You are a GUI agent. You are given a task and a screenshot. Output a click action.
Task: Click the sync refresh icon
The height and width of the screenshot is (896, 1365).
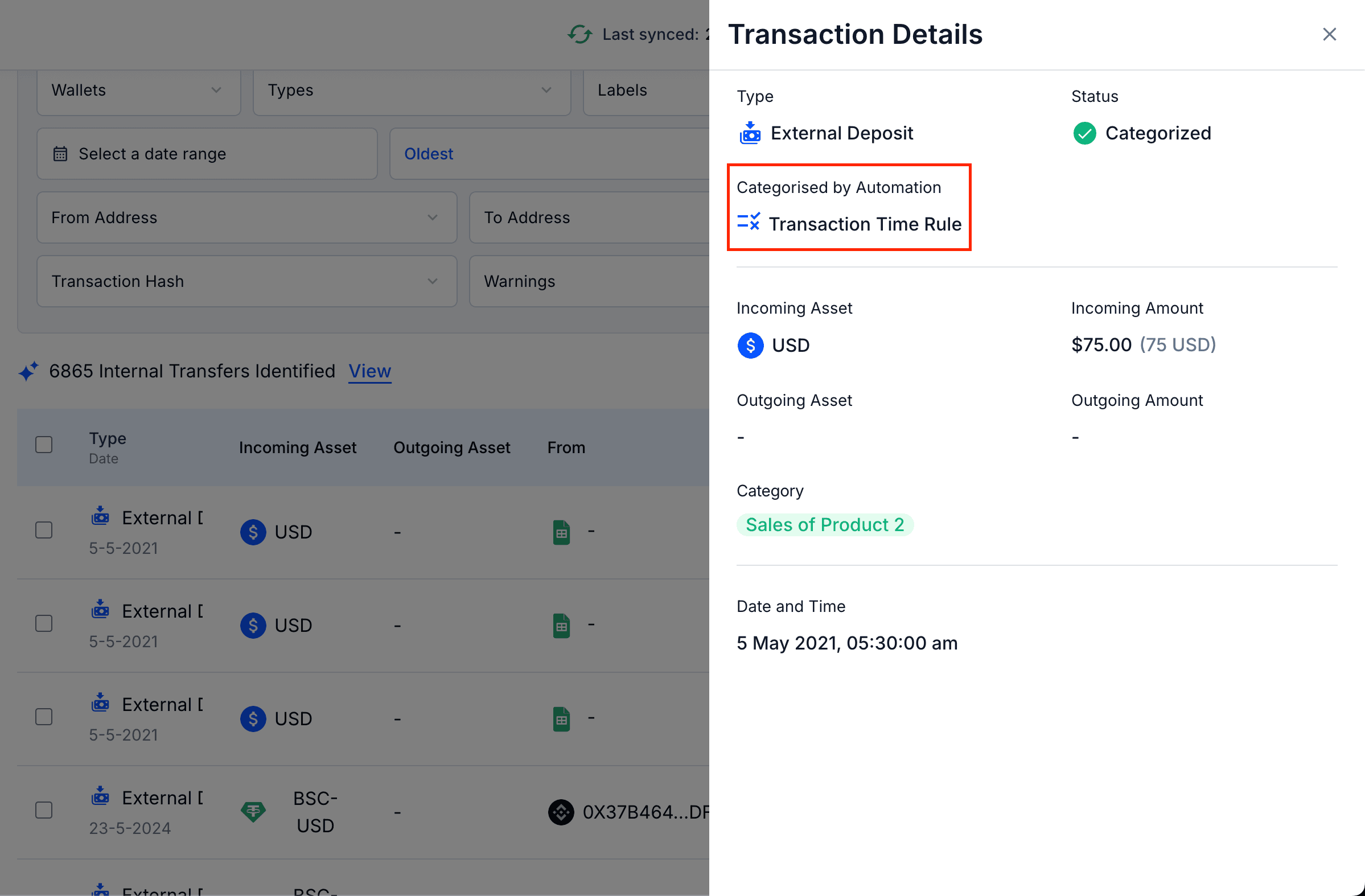pos(580,34)
